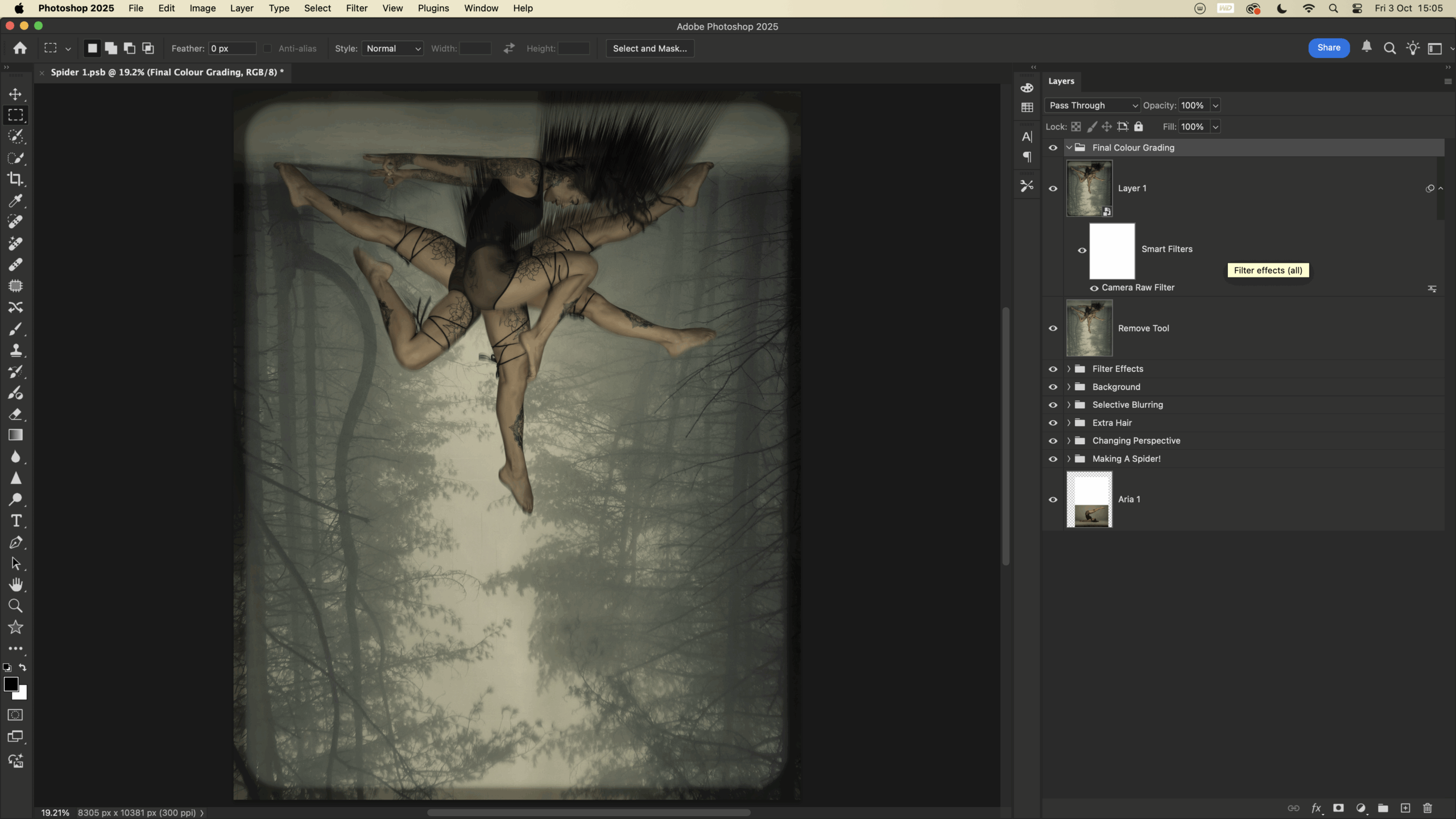Hide the Remove Tool layer
This screenshot has width=1456, height=819.
coord(1053,328)
